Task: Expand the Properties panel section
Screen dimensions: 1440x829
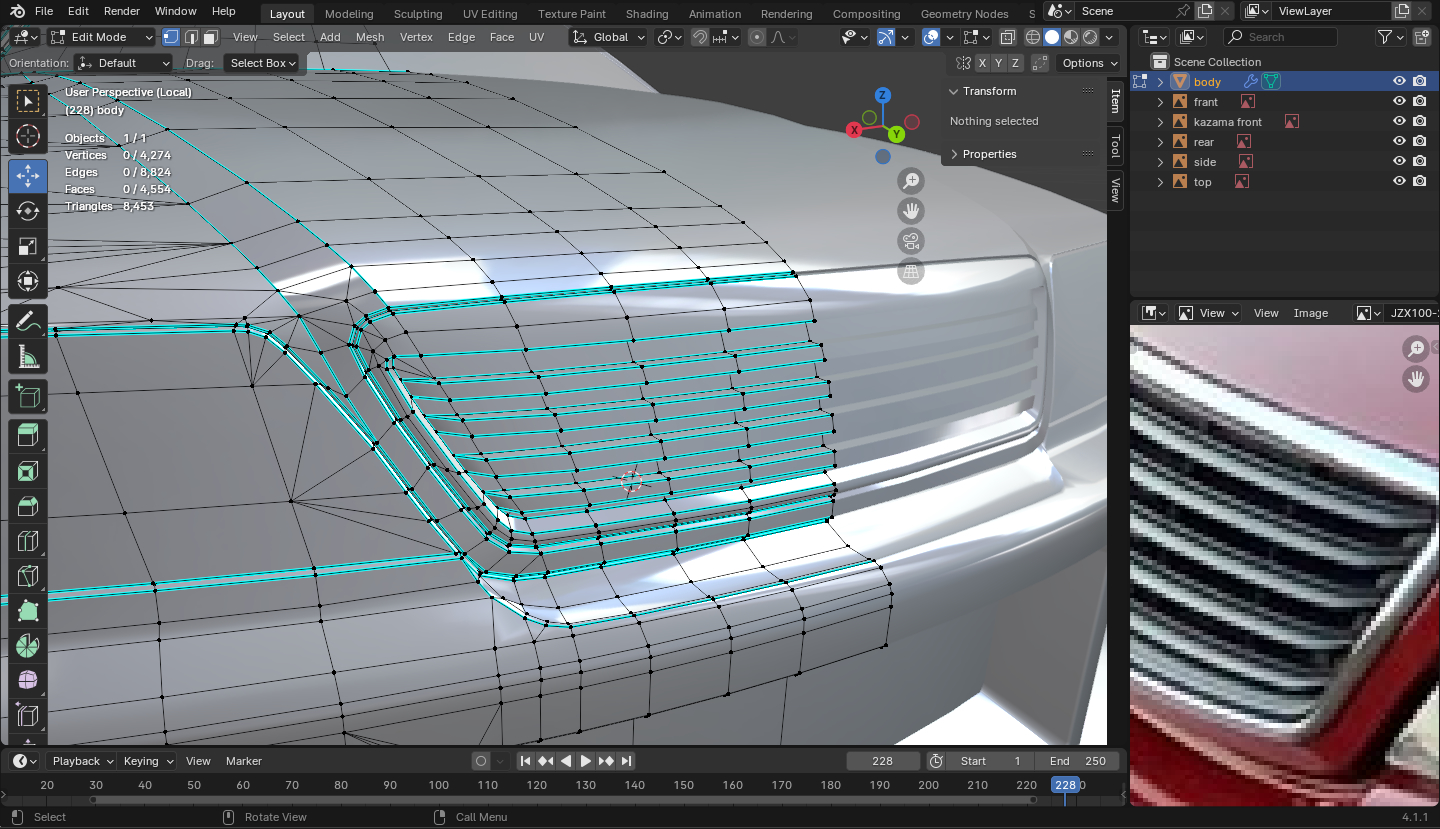Action: (989, 154)
